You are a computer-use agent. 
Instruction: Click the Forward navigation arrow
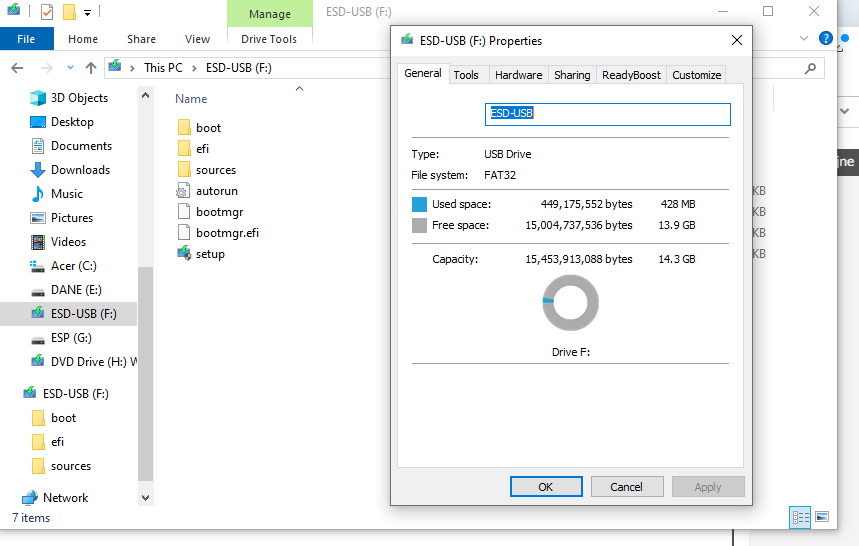47,68
